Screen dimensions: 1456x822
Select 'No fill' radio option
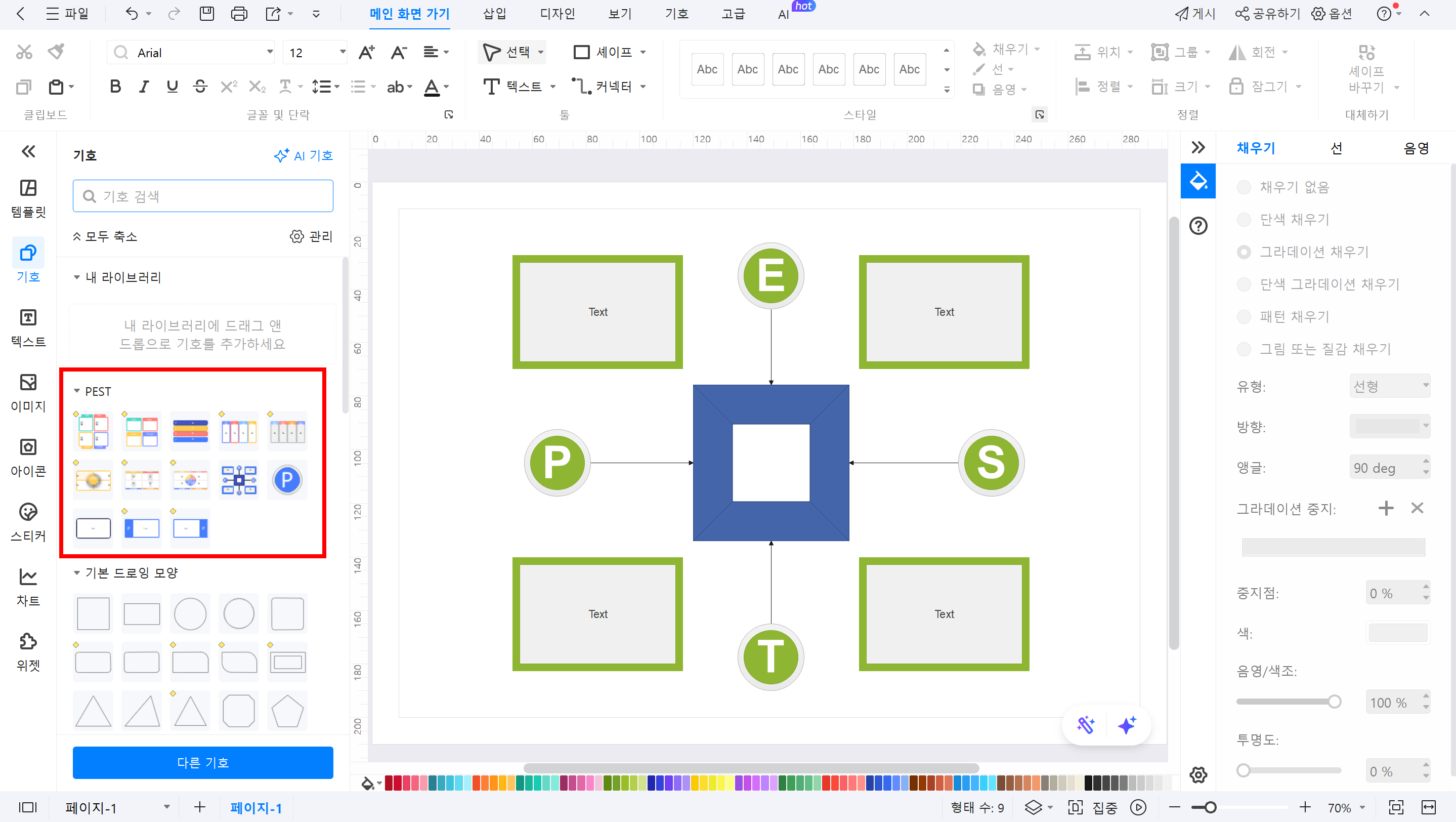click(x=1244, y=187)
